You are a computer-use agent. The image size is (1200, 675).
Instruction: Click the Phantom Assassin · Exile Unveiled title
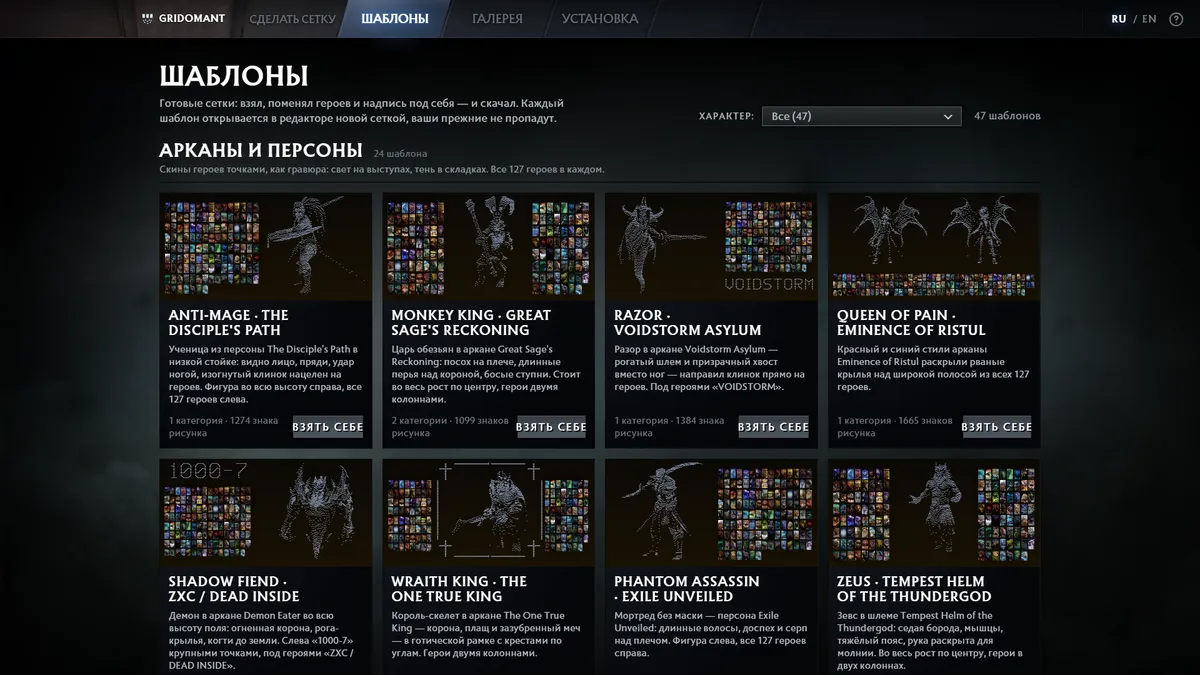pos(687,588)
